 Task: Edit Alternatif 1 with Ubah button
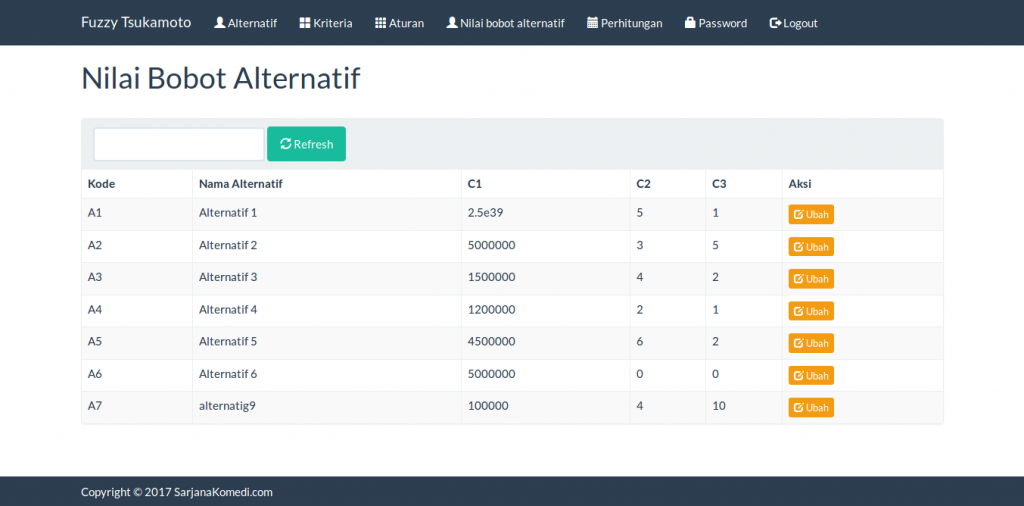click(811, 214)
